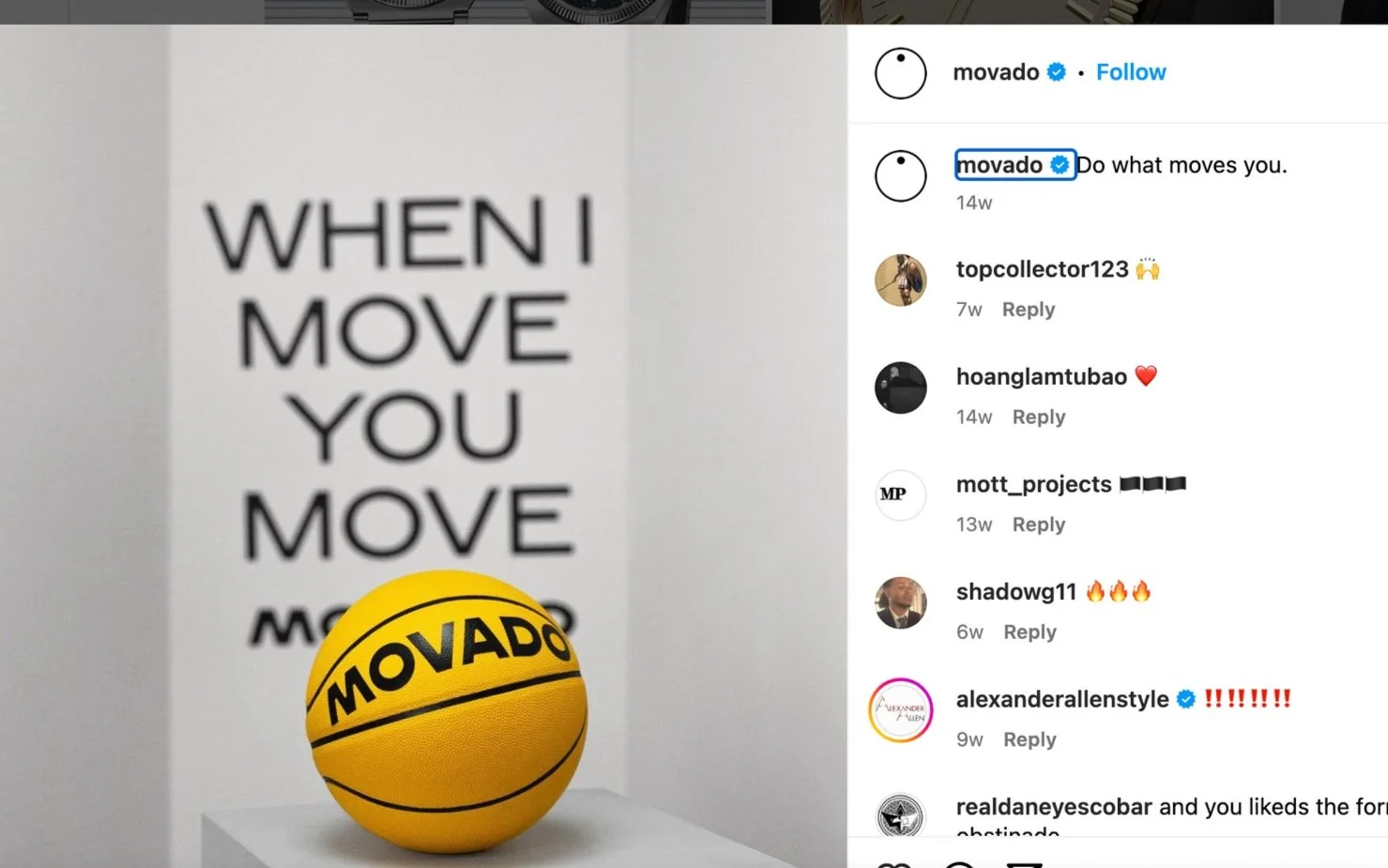Open realdaneyescobar profile avatar
This screenshot has height=868, width=1388.
click(900, 816)
